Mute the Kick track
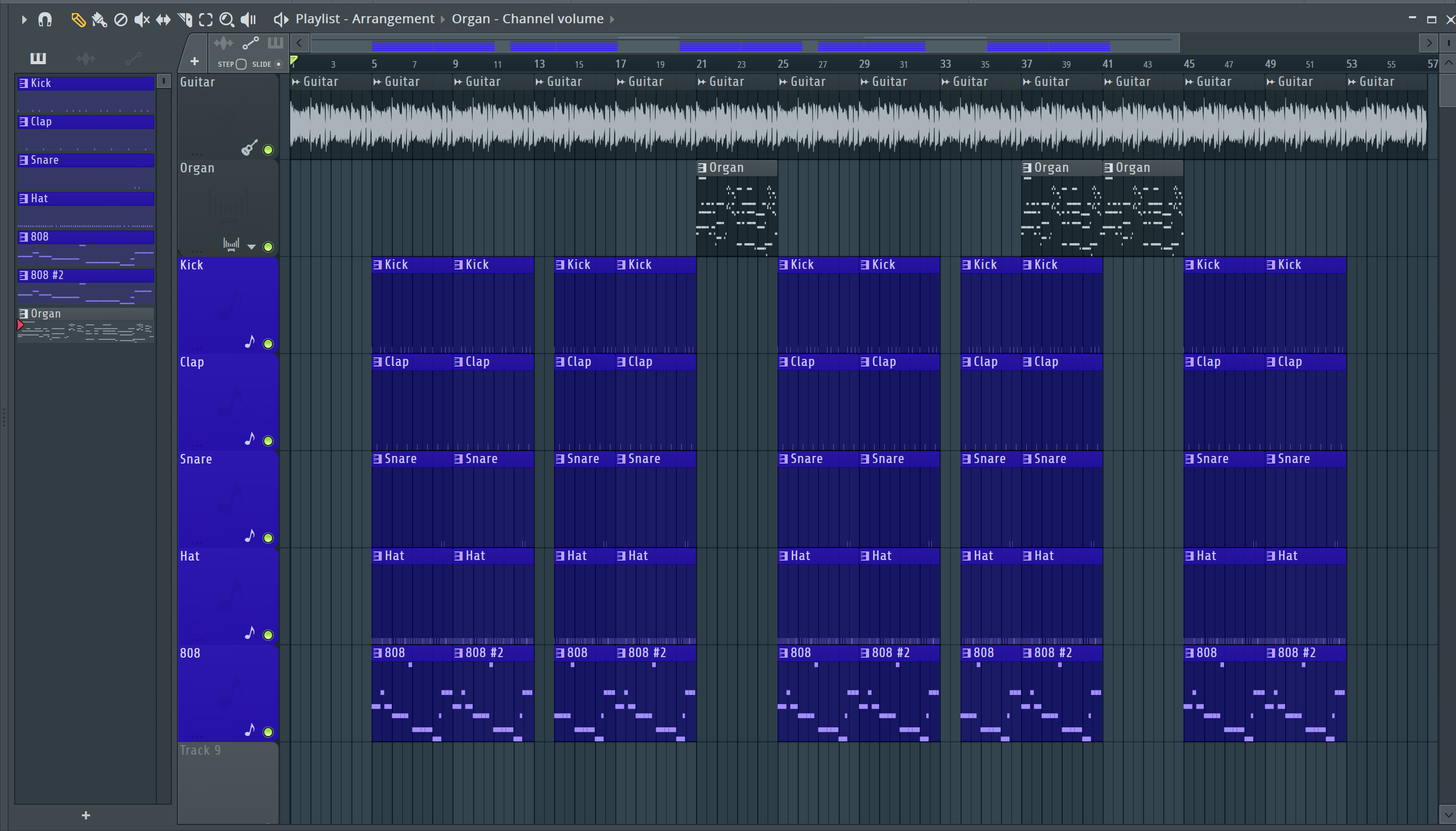 point(267,344)
